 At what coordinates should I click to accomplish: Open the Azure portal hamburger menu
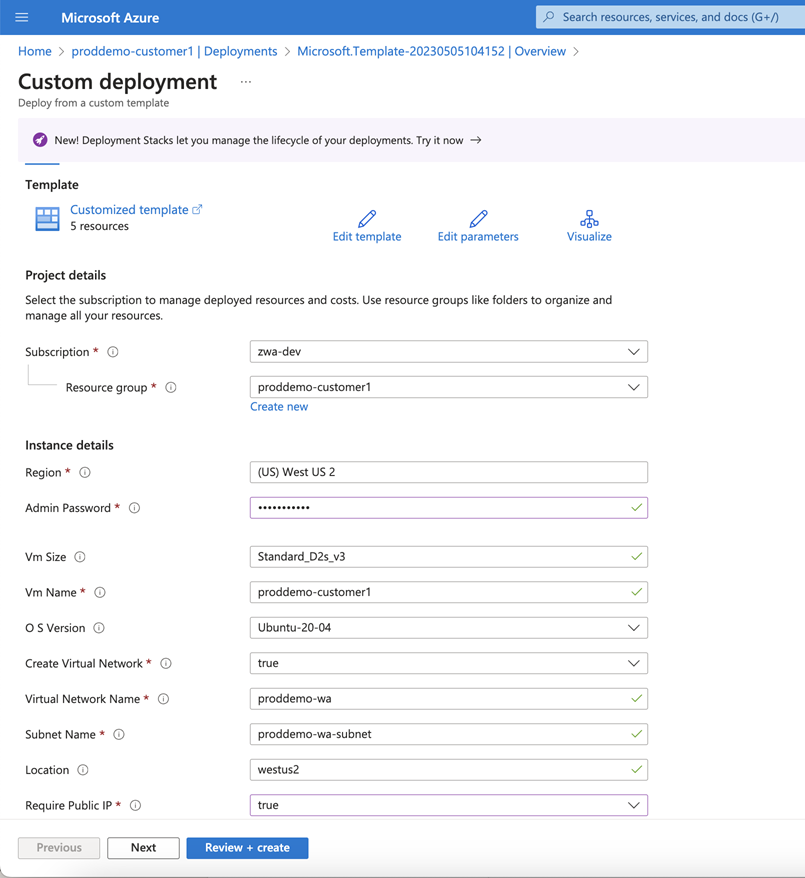22,17
